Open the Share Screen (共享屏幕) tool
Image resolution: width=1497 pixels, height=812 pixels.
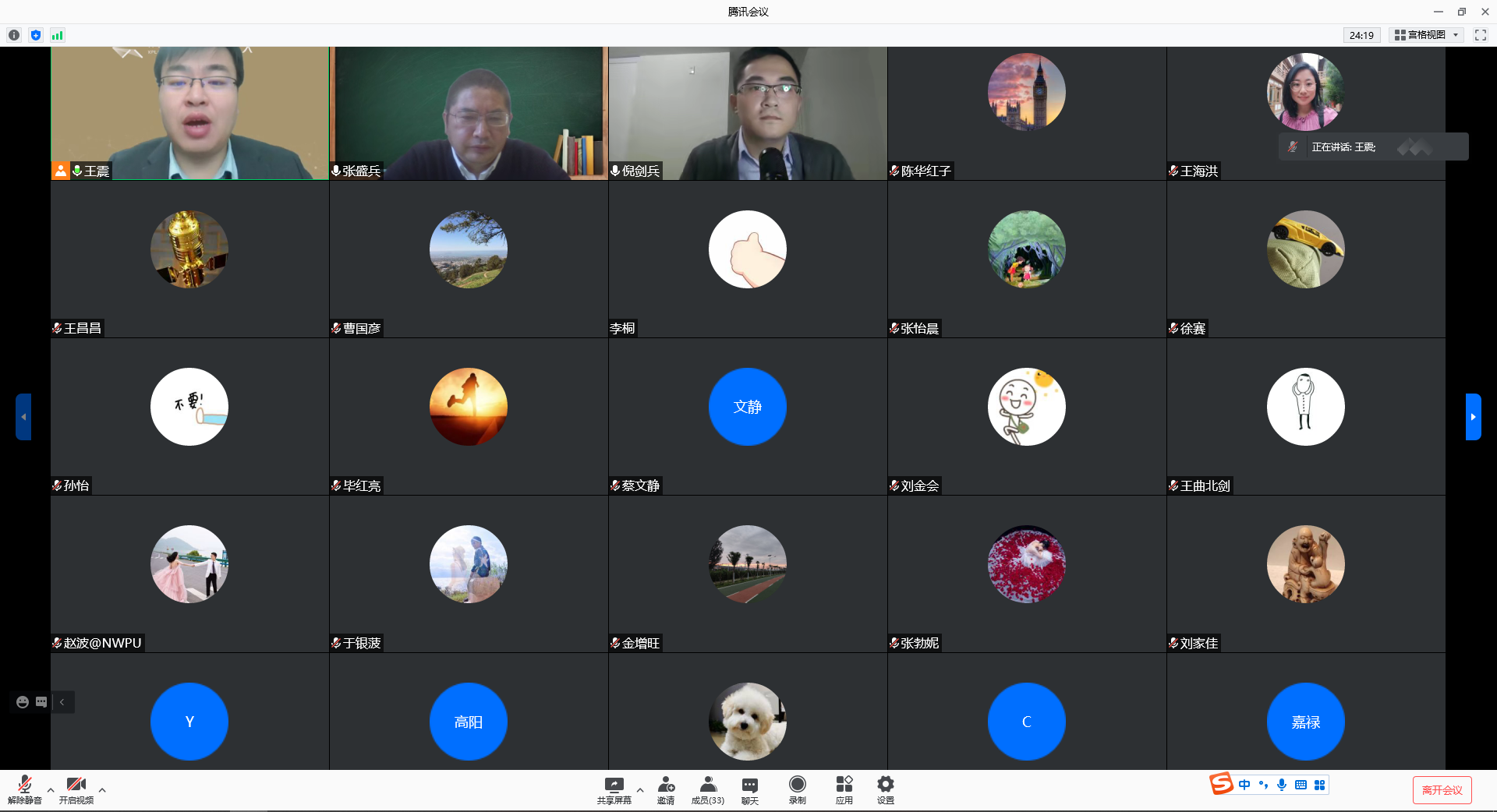614,789
